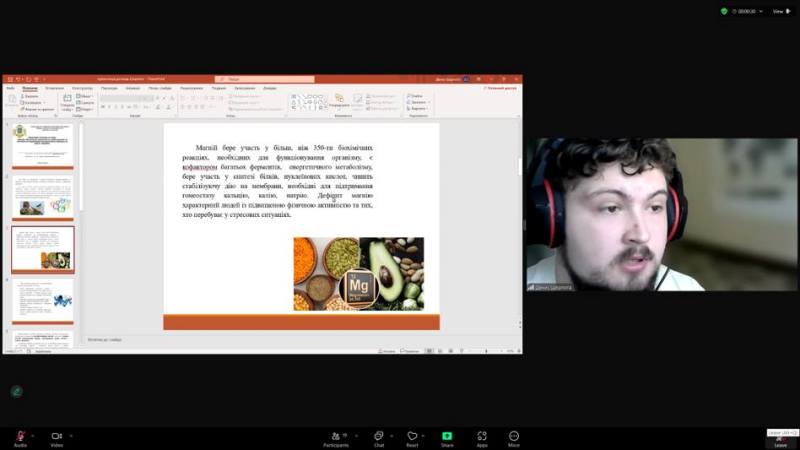The height and width of the screenshot is (450, 800).
Task: Click the slide text paragraph about magnesium
Action: (x=278, y=181)
